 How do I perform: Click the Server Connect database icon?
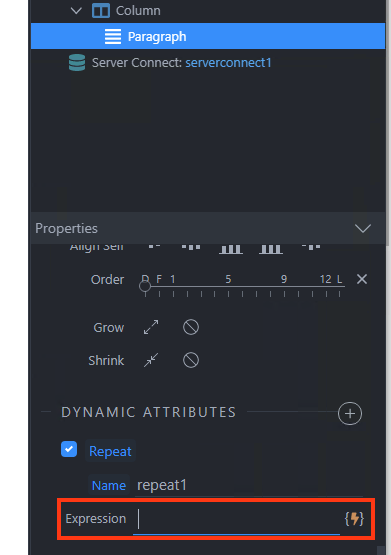[x=77, y=63]
